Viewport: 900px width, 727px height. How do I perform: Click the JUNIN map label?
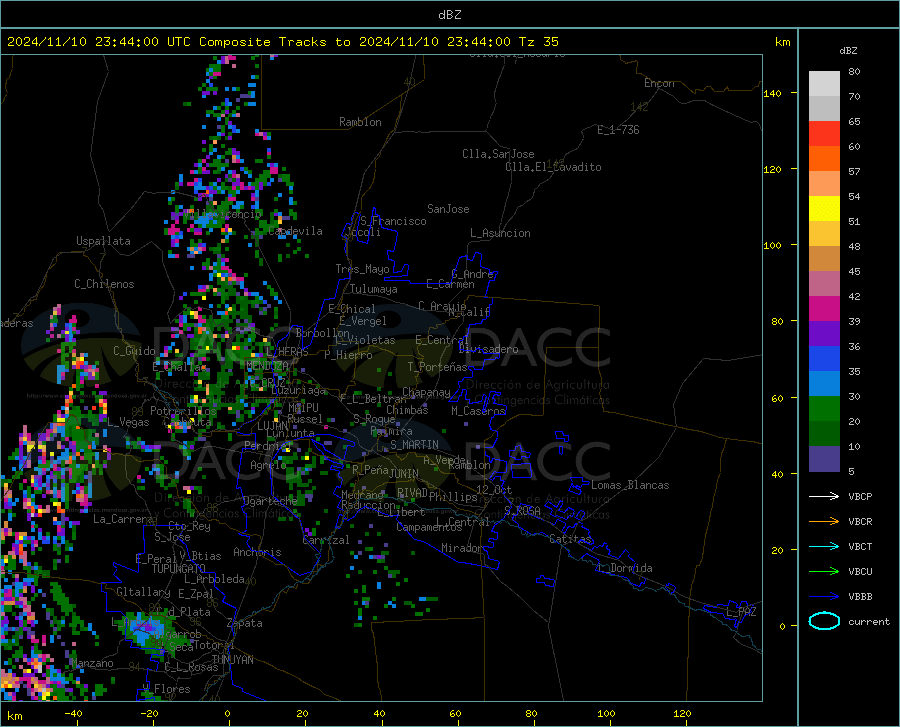click(404, 473)
